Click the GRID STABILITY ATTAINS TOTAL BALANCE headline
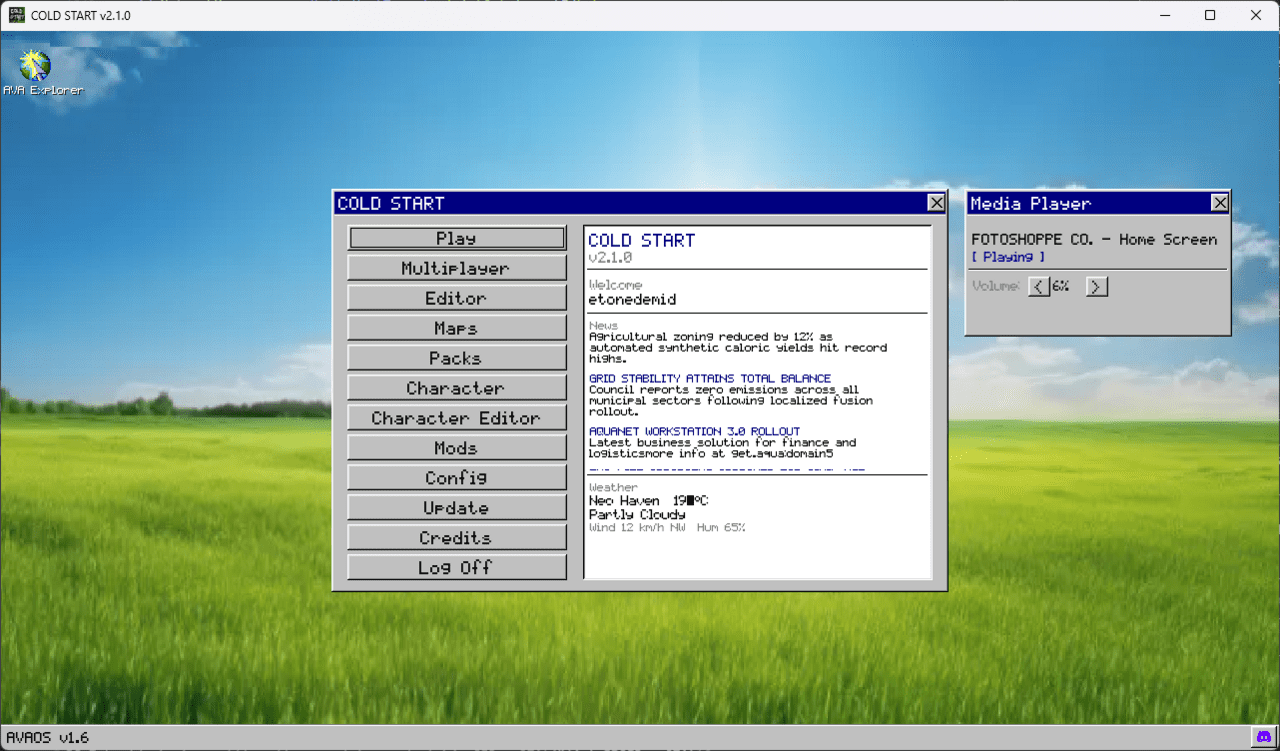The height and width of the screenshot is (751, 1280). (x=710, y=379)
